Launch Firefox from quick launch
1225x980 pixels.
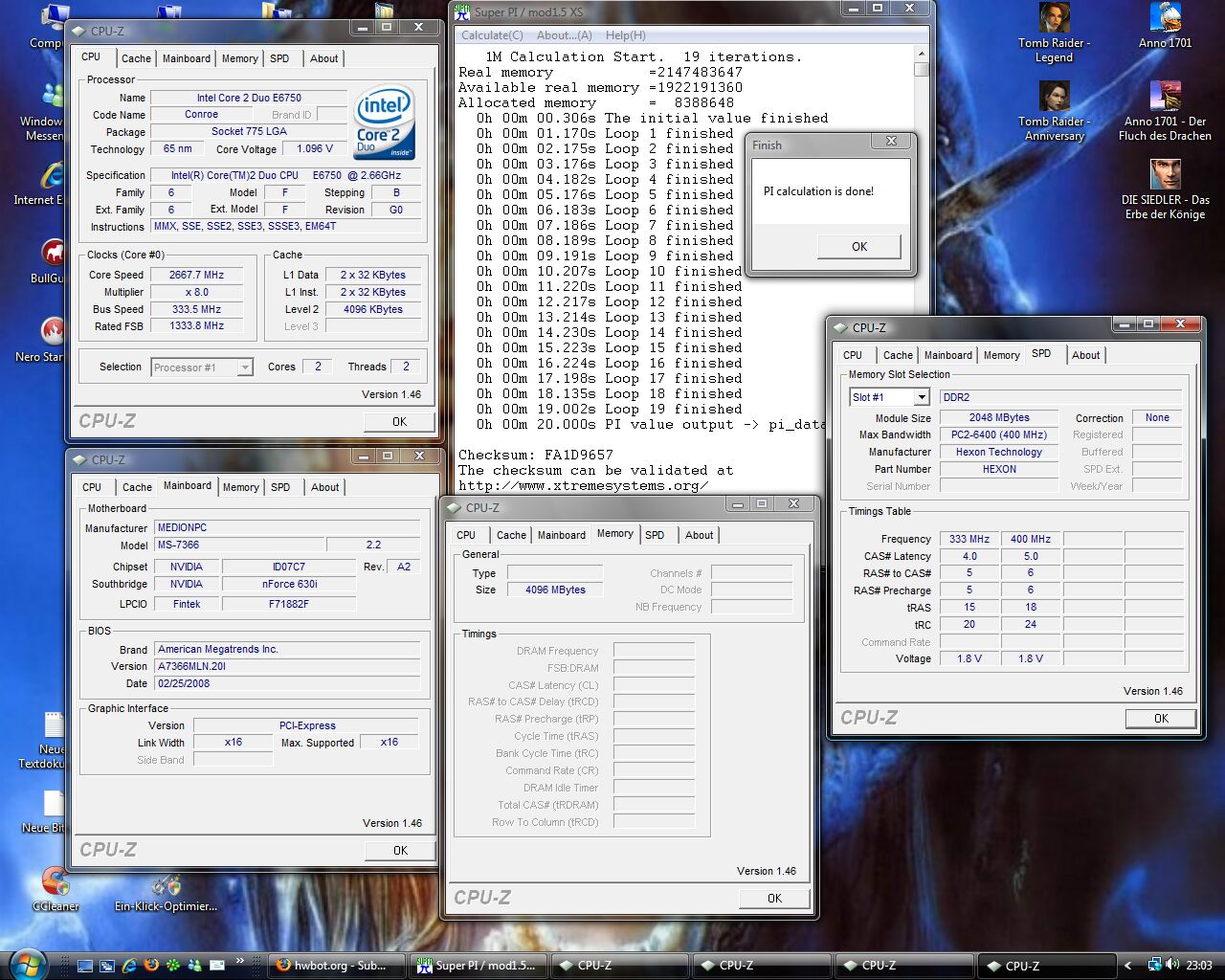(x=151, y=966)
